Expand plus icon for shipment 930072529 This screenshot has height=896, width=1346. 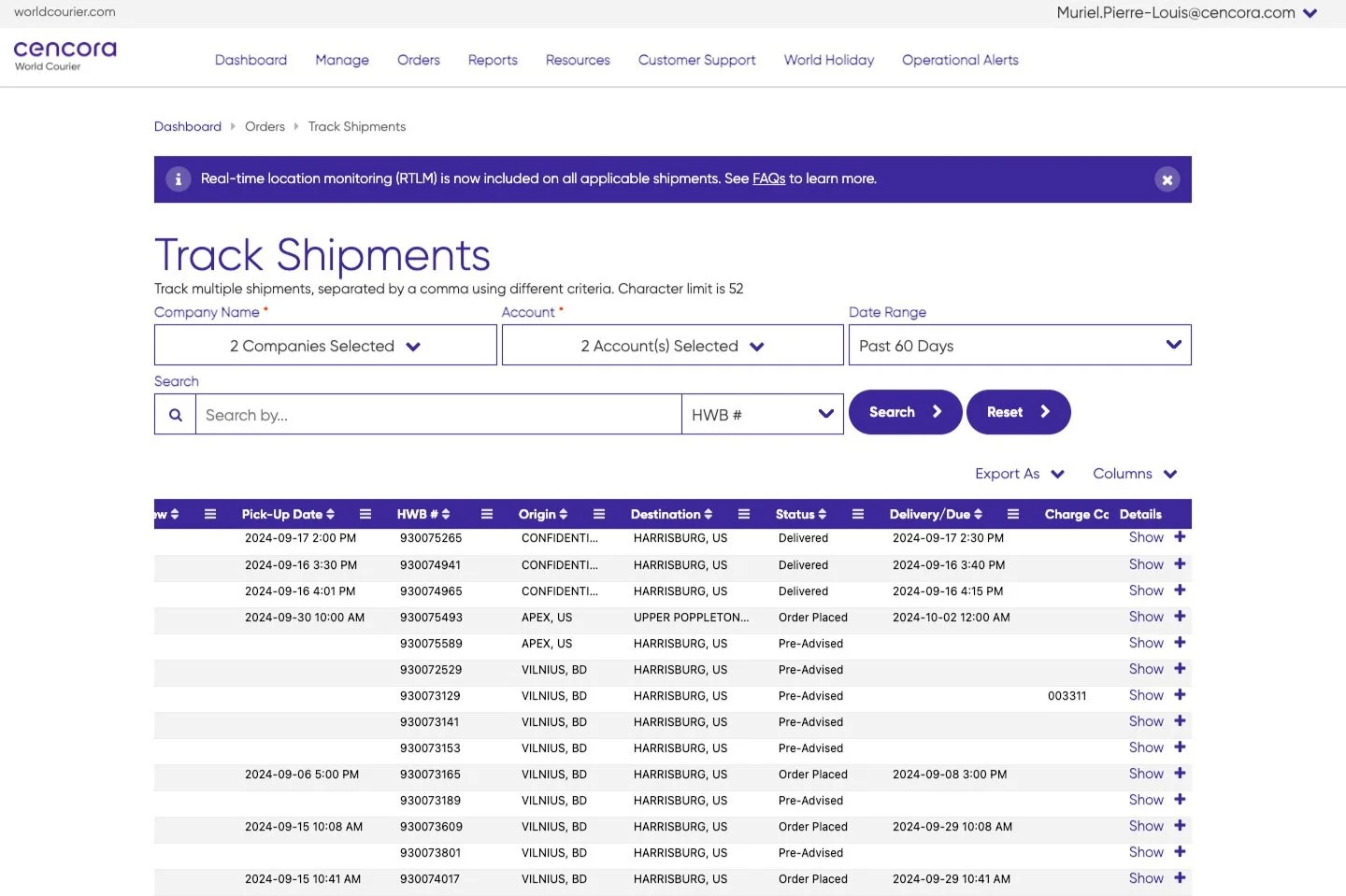[1180, 669]
